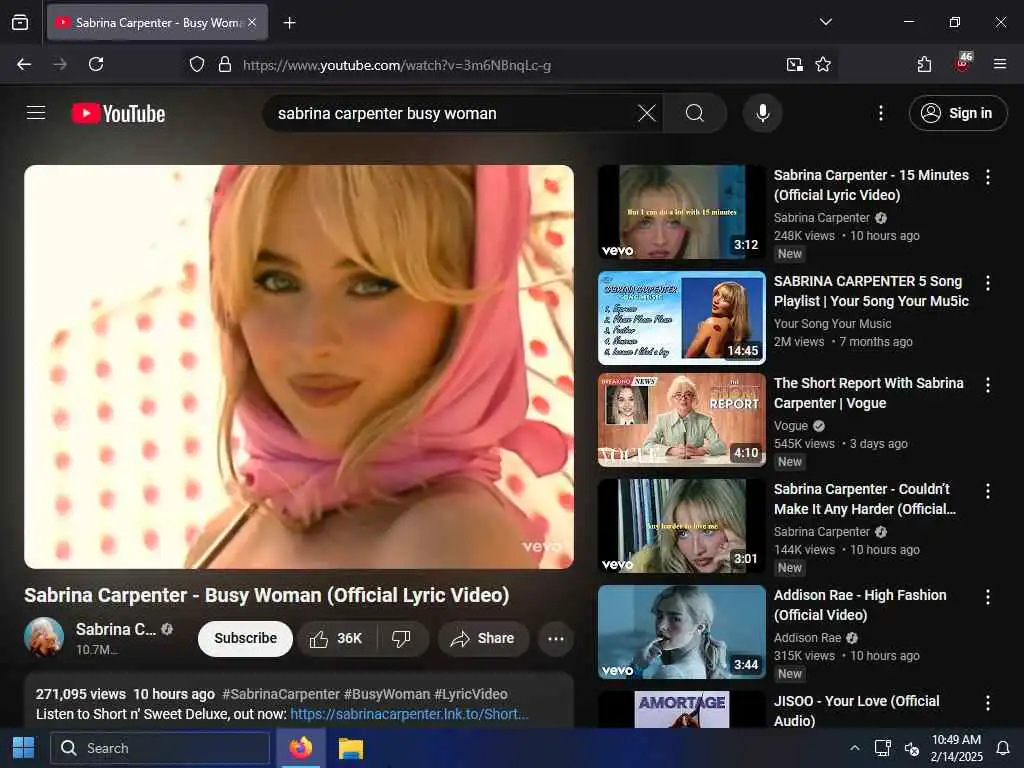
Task: Open notifications bell in taskbar
Action: click(1002, 748)
